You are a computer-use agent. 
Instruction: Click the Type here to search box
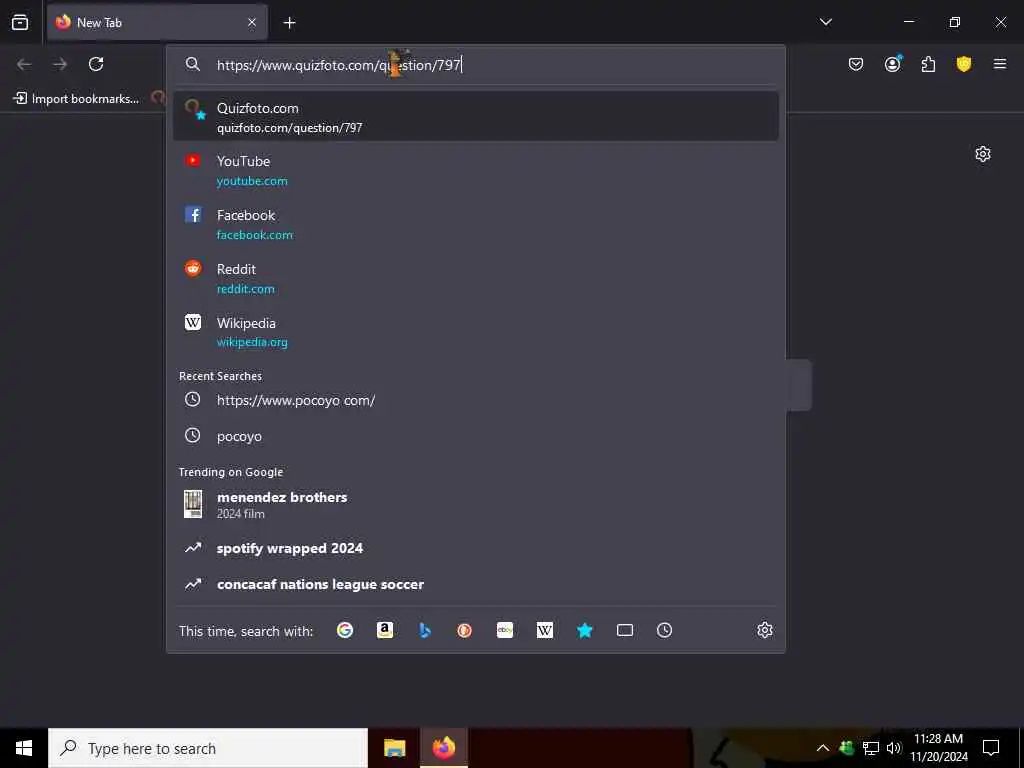208,748
